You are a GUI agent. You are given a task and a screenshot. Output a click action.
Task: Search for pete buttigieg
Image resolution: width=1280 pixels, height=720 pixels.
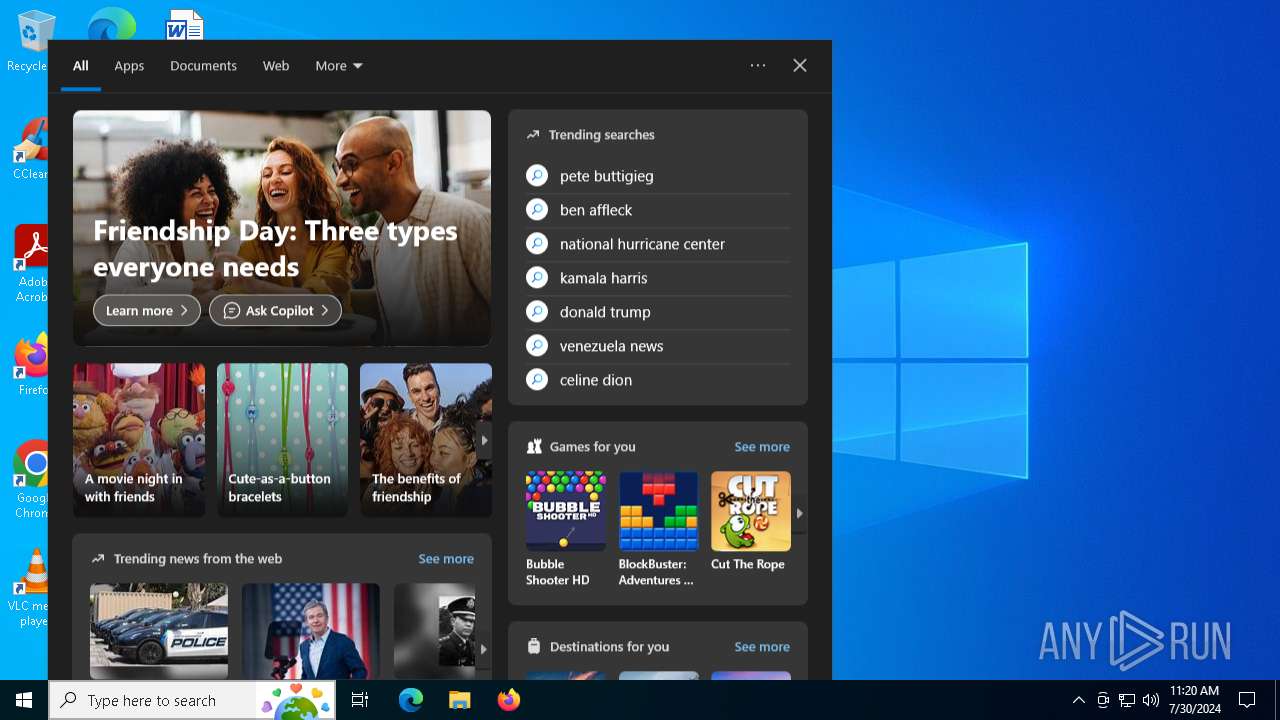click(x=607, y=176)
